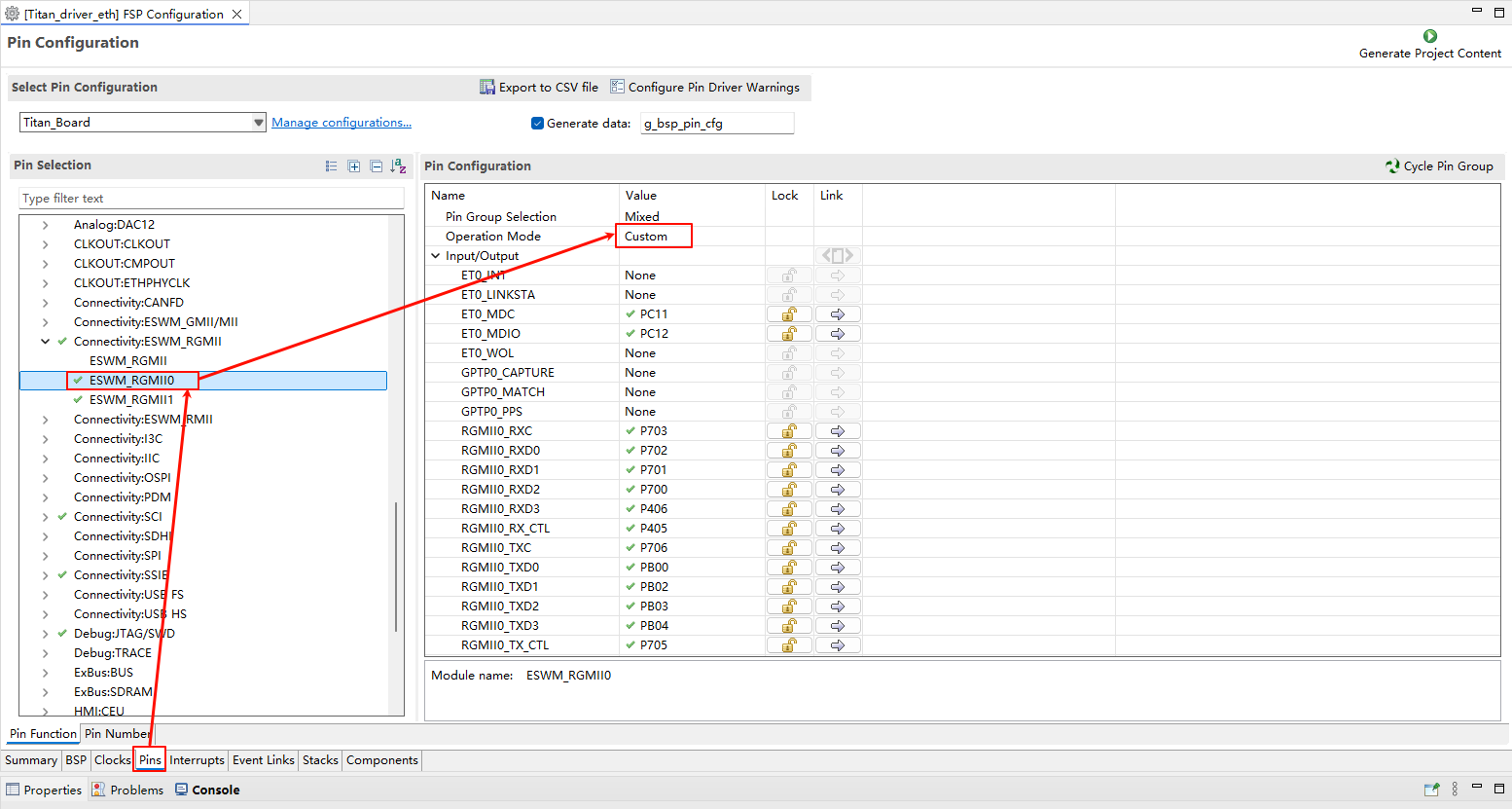The width and height of the screenshot is (1512, 809).
Task: Switch to the Clocks tab
Action: pos(112,760)
